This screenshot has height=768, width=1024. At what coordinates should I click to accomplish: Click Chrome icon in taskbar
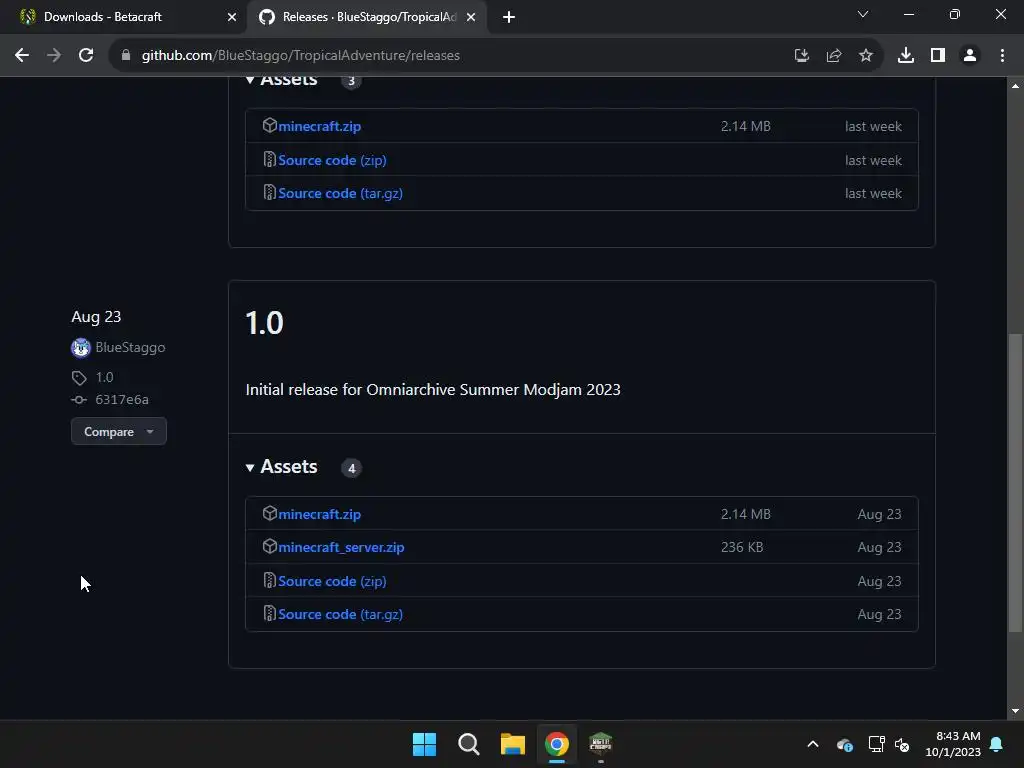click(x=557, y=744)
